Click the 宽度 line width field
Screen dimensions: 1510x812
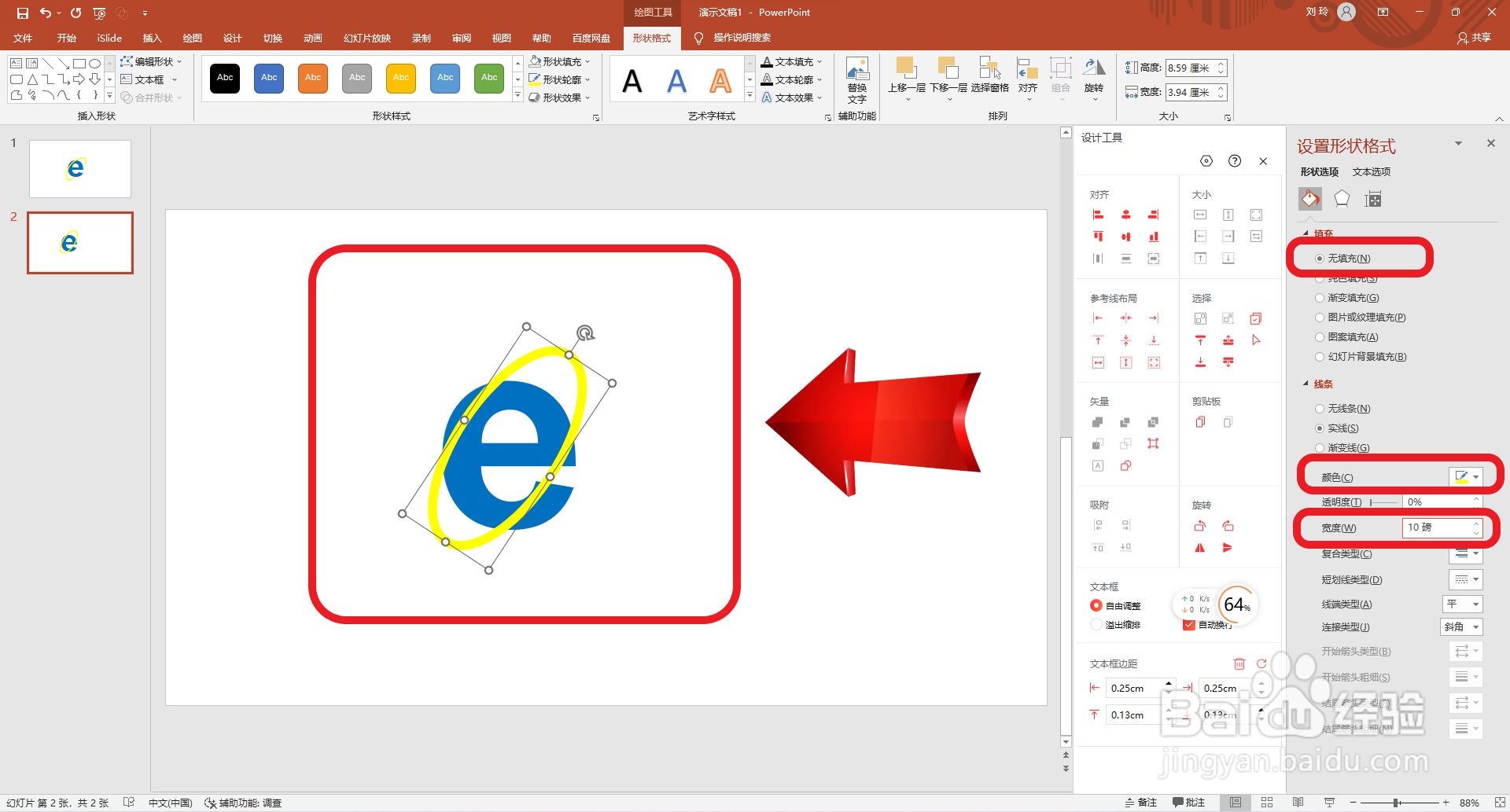point(1443,527)
